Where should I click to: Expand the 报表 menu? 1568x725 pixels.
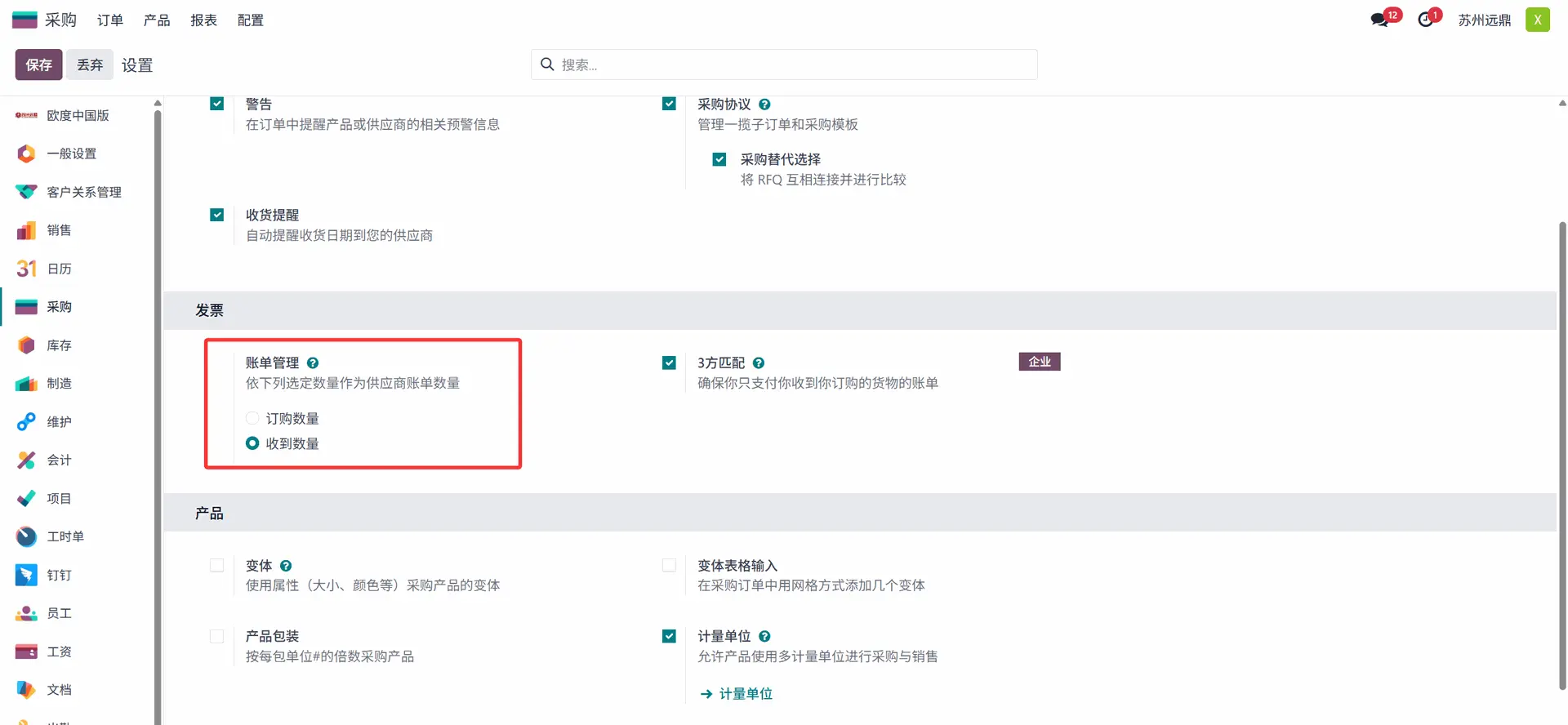pyautogui.click(x=203, y=20)
